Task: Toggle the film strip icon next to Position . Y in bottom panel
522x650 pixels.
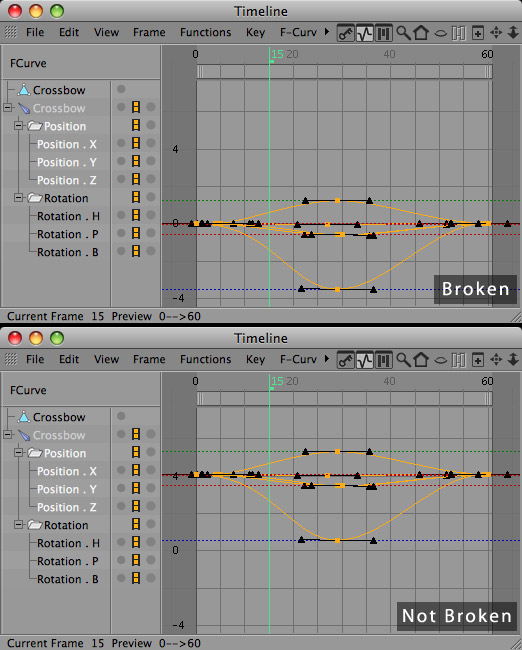Action: [x=136, y=488]
